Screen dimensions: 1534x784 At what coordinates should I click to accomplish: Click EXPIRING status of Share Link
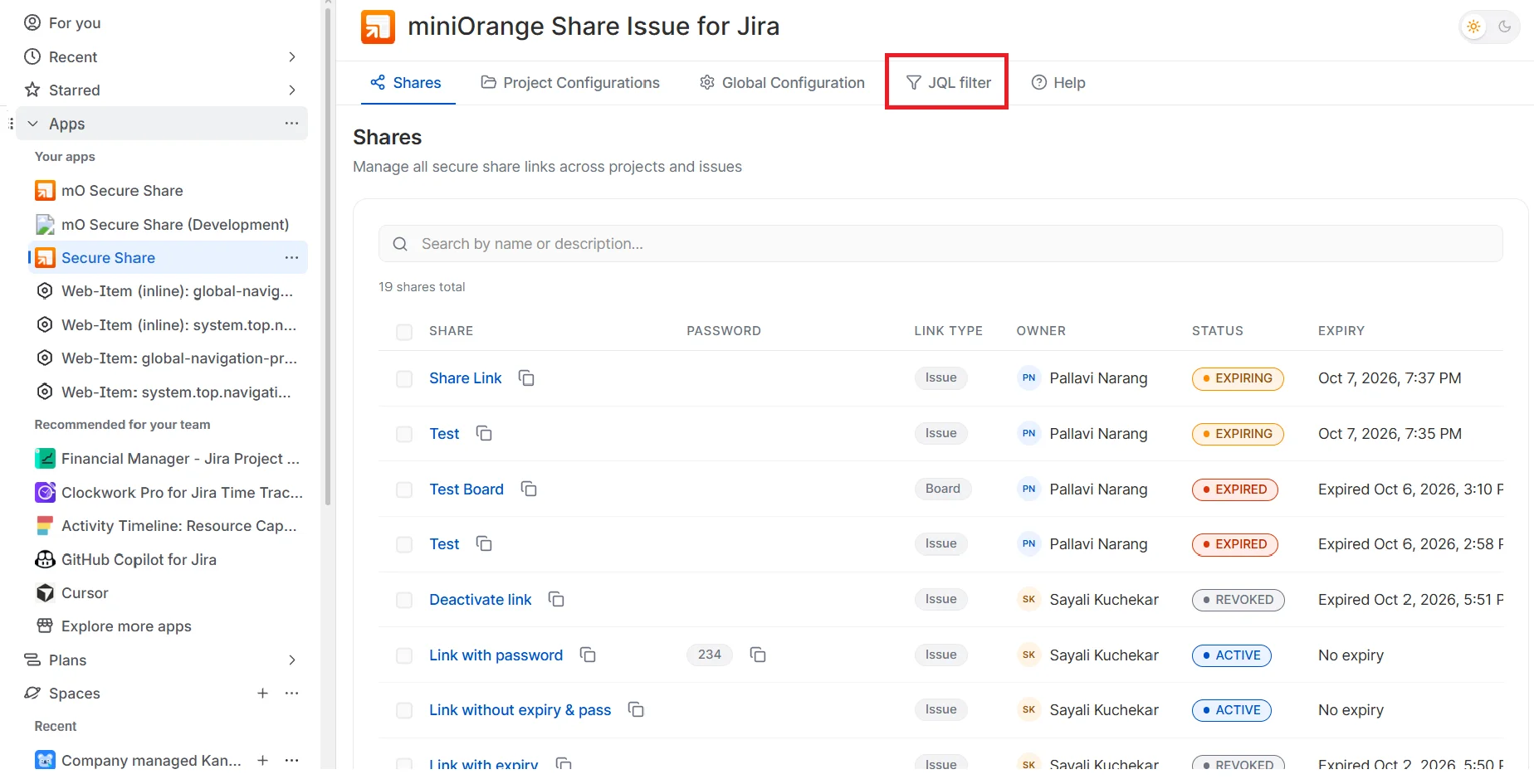tap(1238, 378)
